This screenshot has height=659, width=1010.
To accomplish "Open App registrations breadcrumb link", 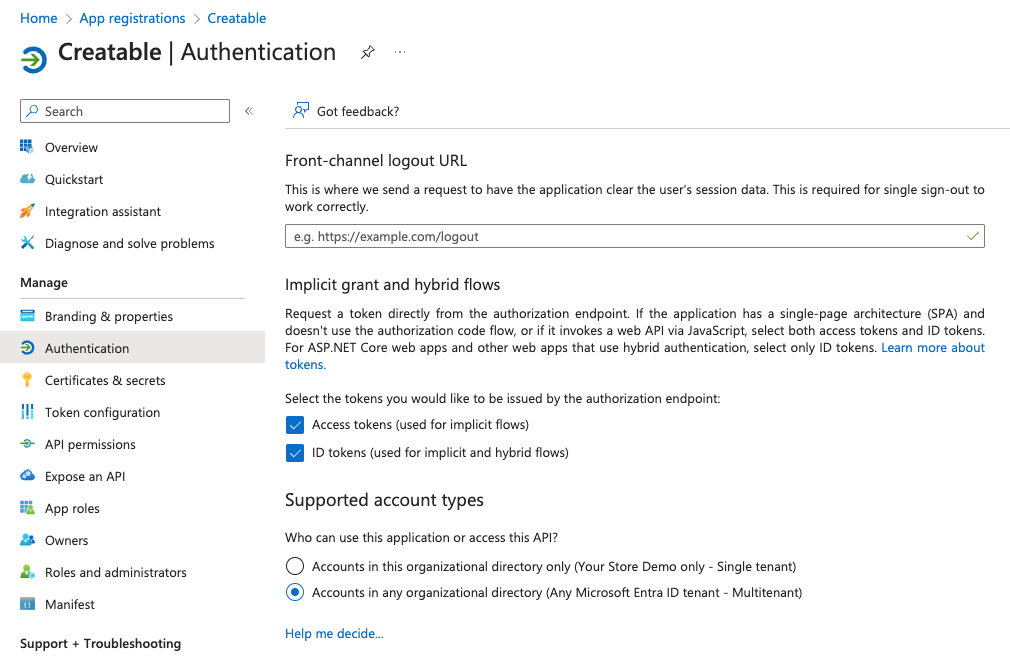I will pyautogui.click(x=132, y=18).
